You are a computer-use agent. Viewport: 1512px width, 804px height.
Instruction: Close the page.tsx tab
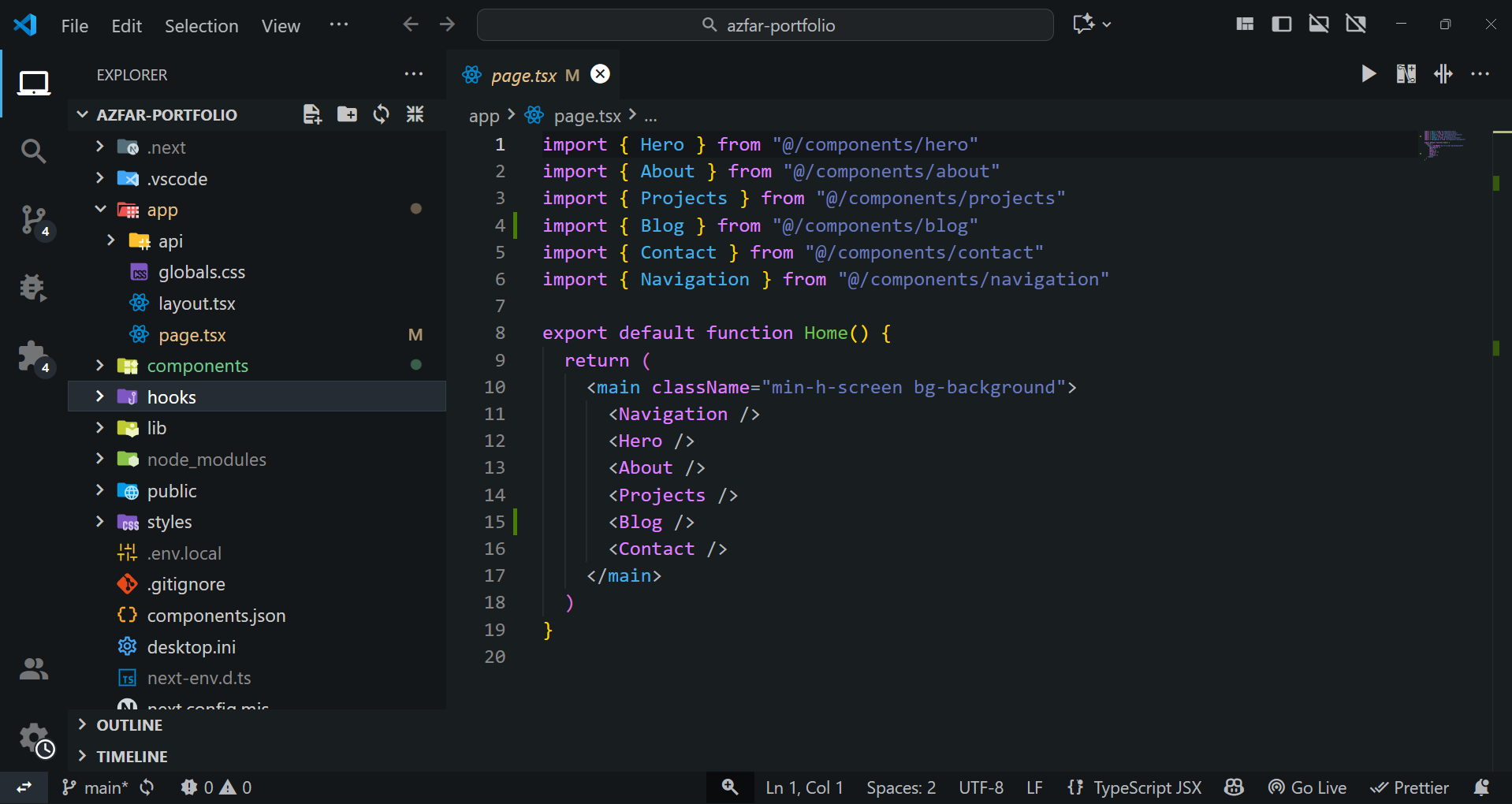pyautogui.click(x=601, y=74)
